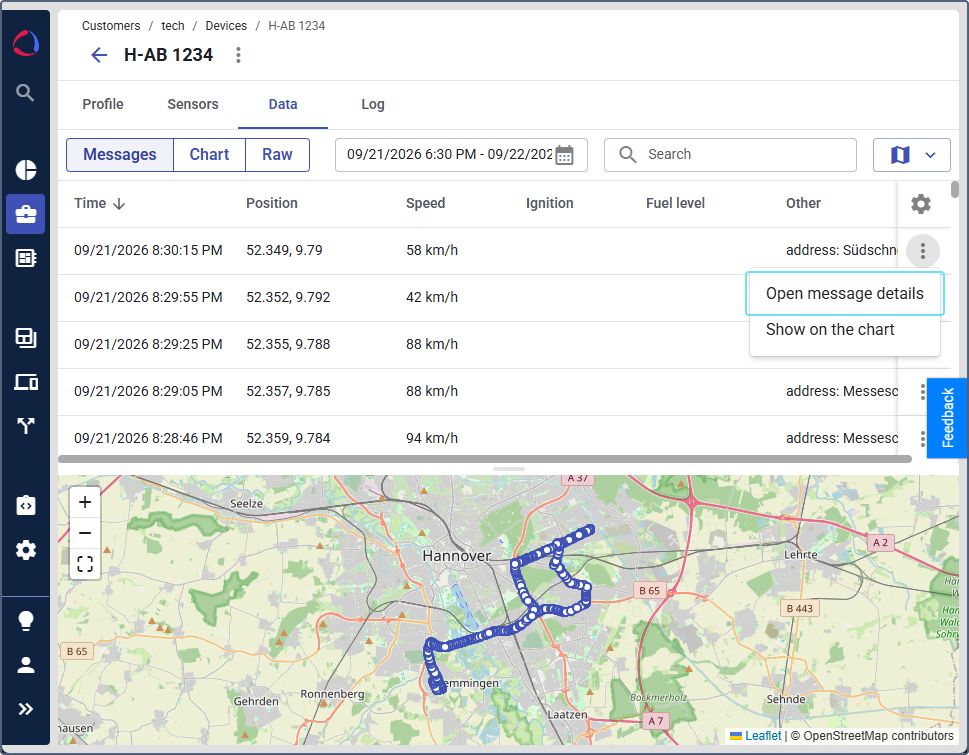This screenshot has width=969, height=755.
Task: Open the user account icon in sidebar
Action: pos(25,665)
